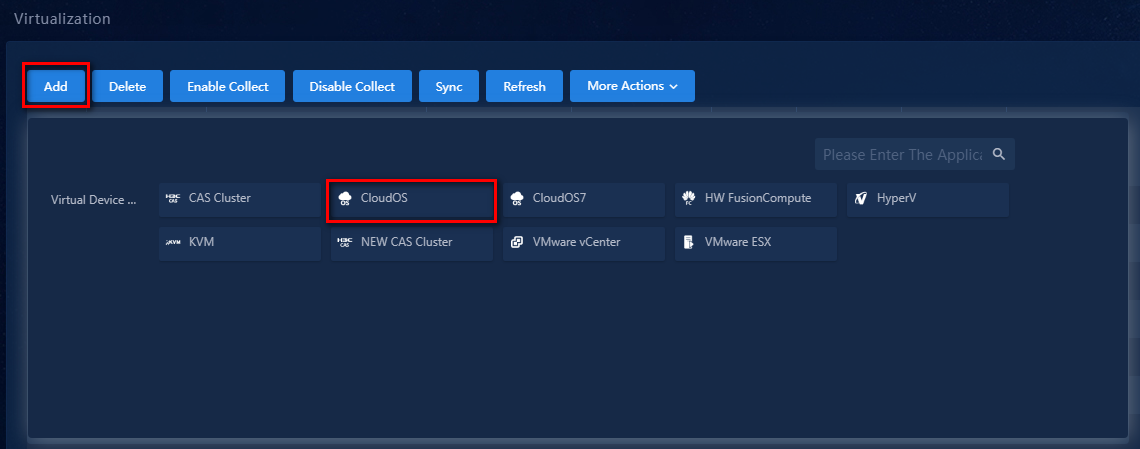Image resolution: width=1140 pixels, height=449 pixels.
Task: Choose the NEW CAS Cluster label
Action: (406, 242)
